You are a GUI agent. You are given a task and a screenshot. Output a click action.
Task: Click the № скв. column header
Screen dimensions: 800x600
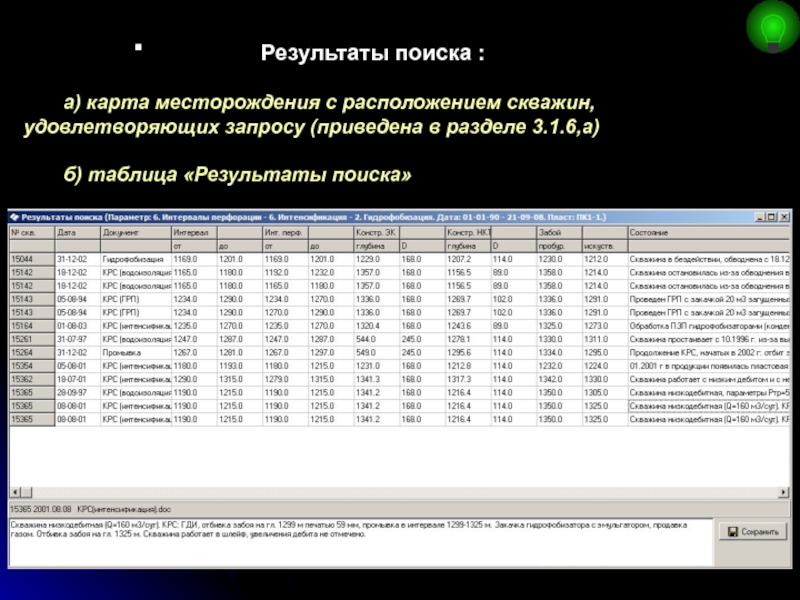click(31, 231)
